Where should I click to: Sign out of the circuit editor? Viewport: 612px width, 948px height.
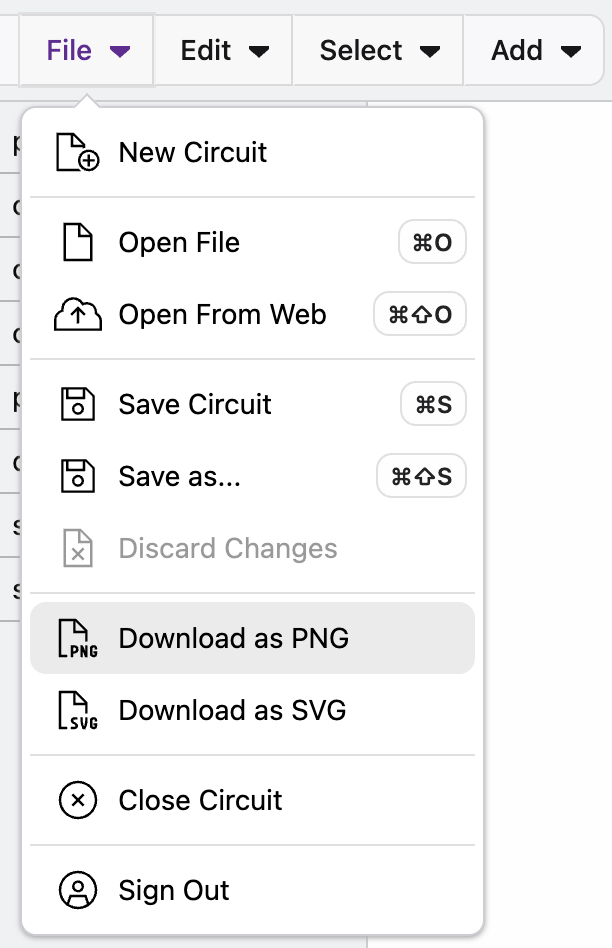click(x=174, y=890)
